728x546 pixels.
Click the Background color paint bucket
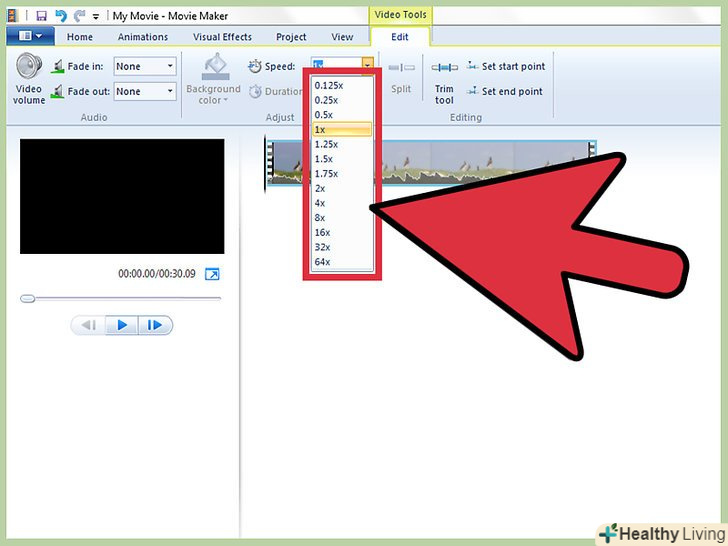pyautogui.click(x=215, y=66)
